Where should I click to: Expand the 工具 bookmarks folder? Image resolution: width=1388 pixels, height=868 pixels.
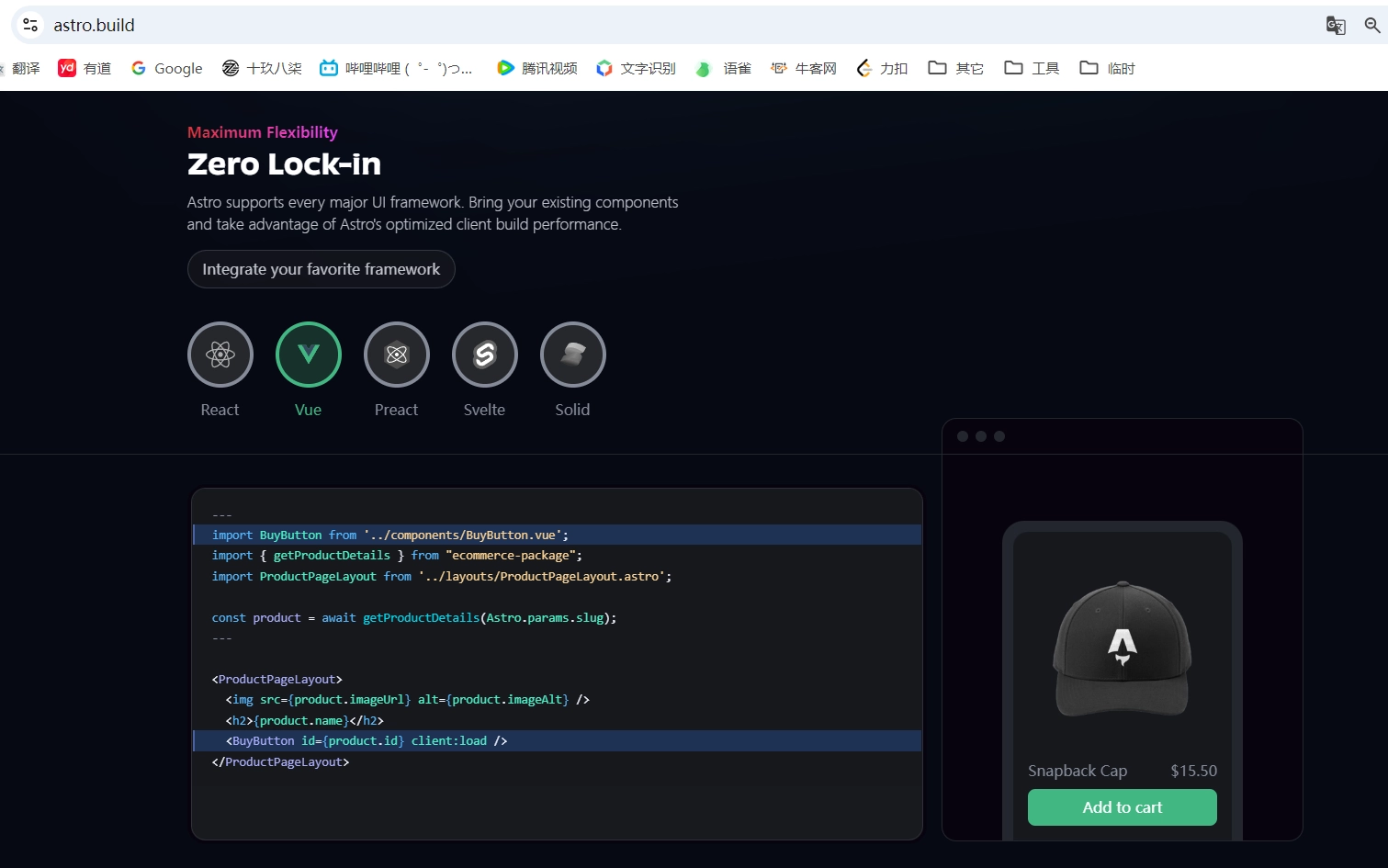1033,68
